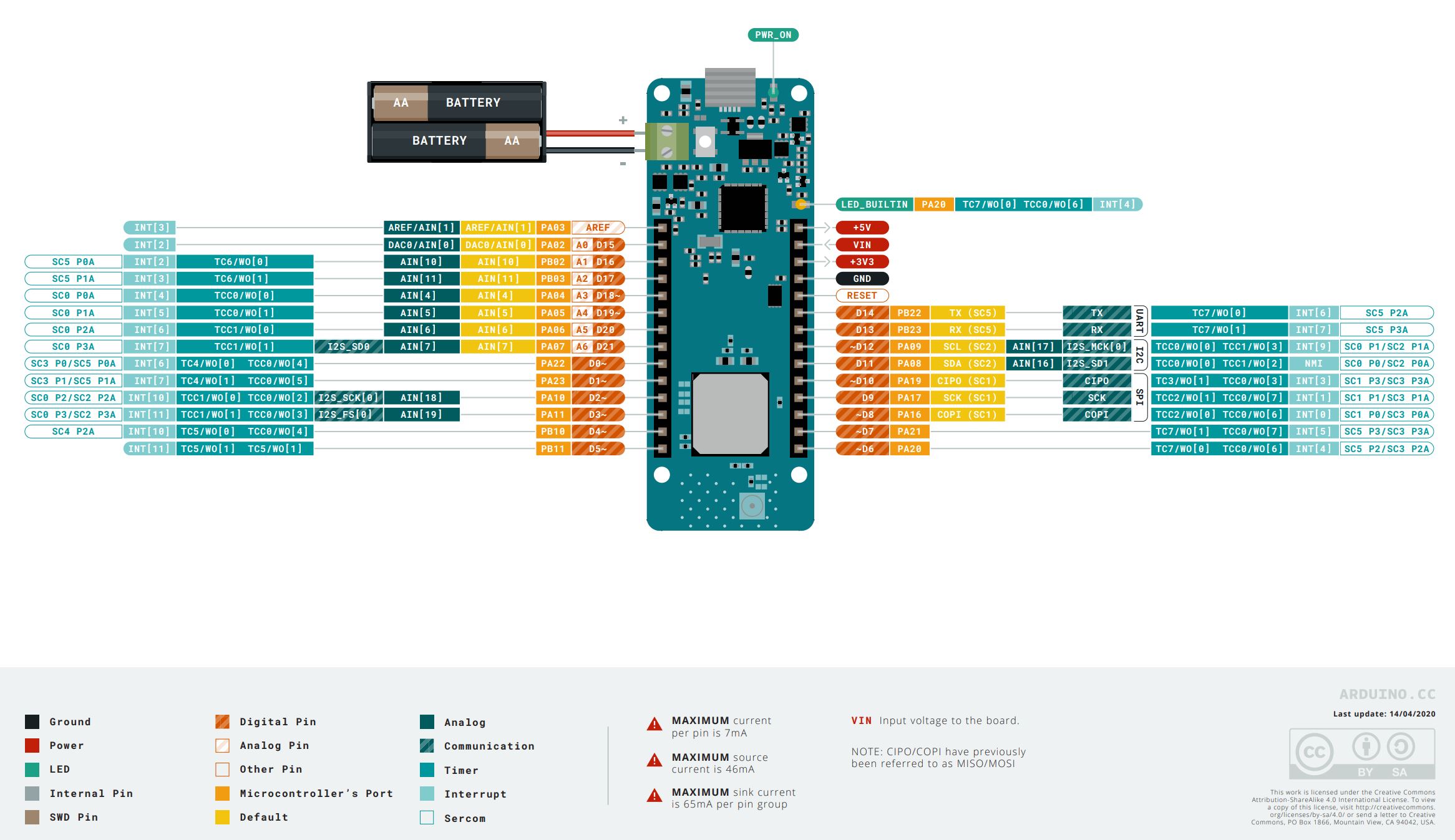1455x840 pixels.
Task: Click the PWR_ON green label
Action: pos(773,35)
